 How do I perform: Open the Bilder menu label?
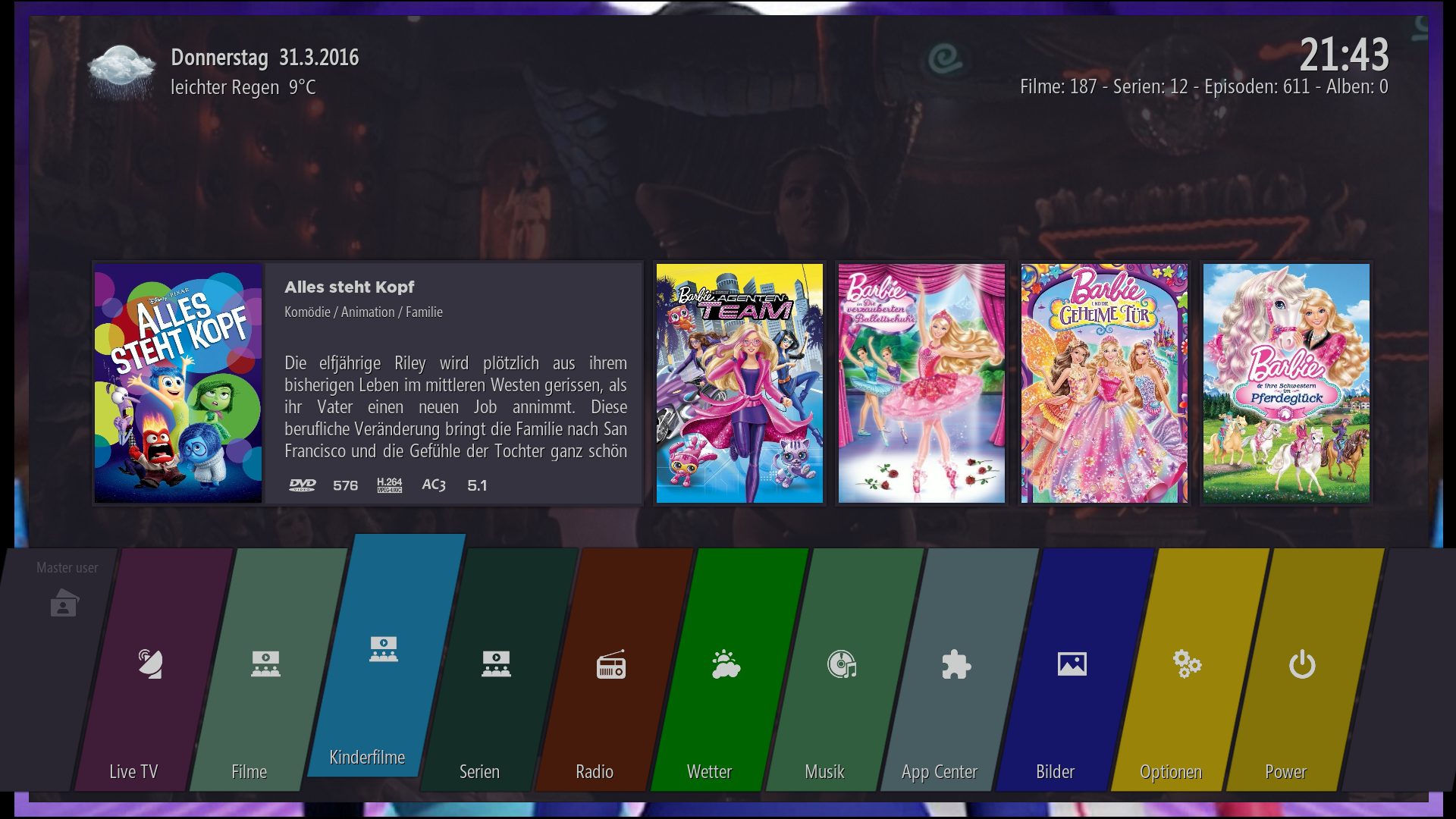tap(1055, 772)
